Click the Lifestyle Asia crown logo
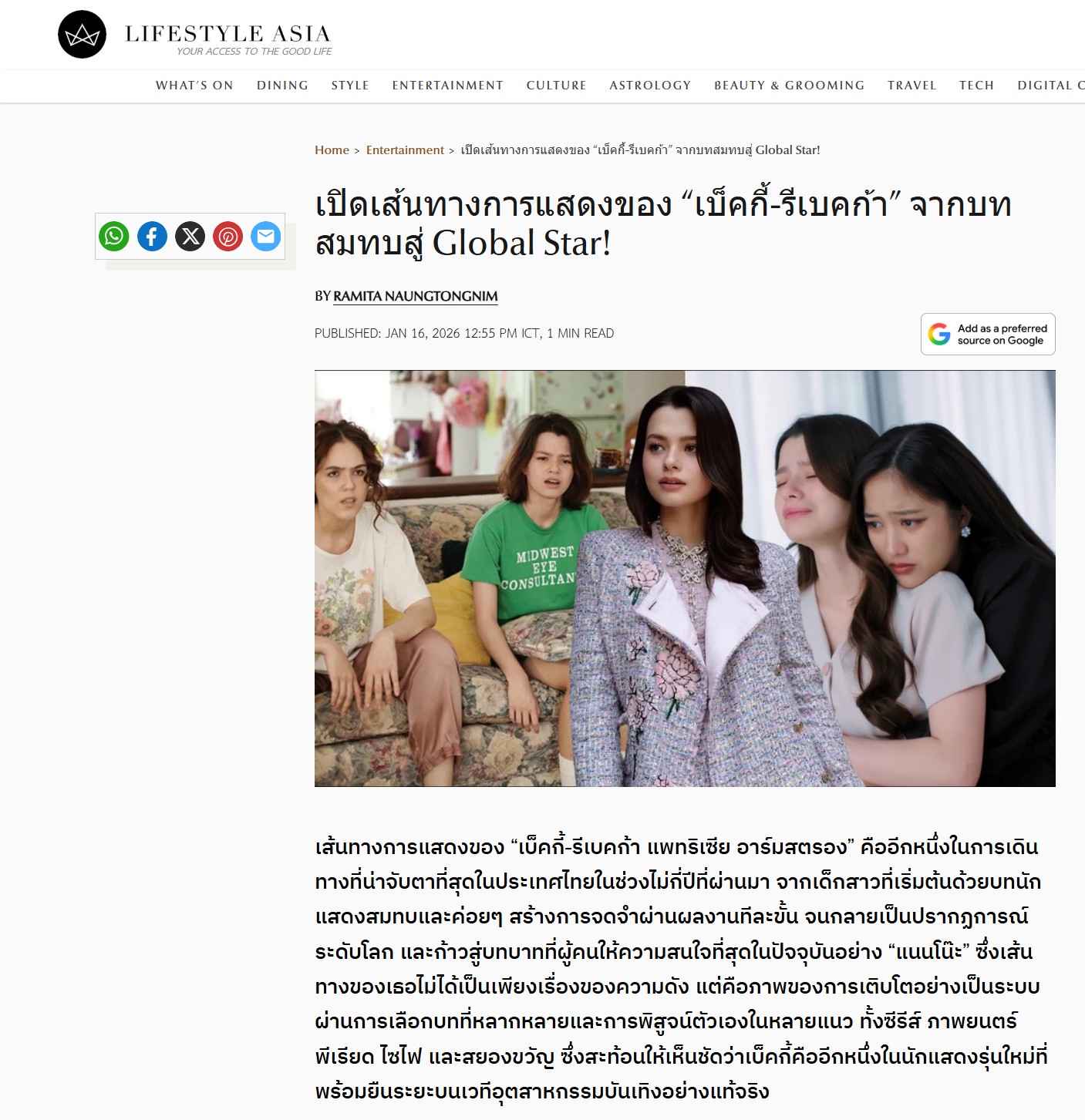Image resolution: width=1085 pixels, height=1120 pixels. click(x=82, y=35)
